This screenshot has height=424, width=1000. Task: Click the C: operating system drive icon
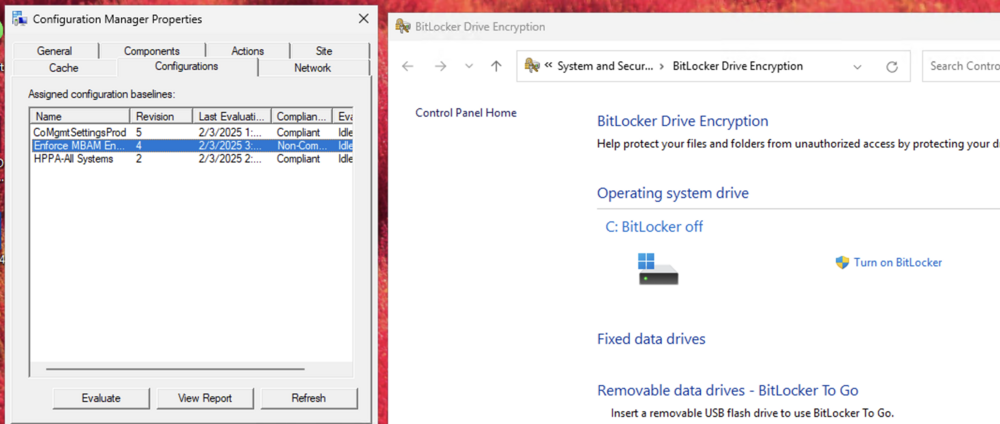point(658,268)
